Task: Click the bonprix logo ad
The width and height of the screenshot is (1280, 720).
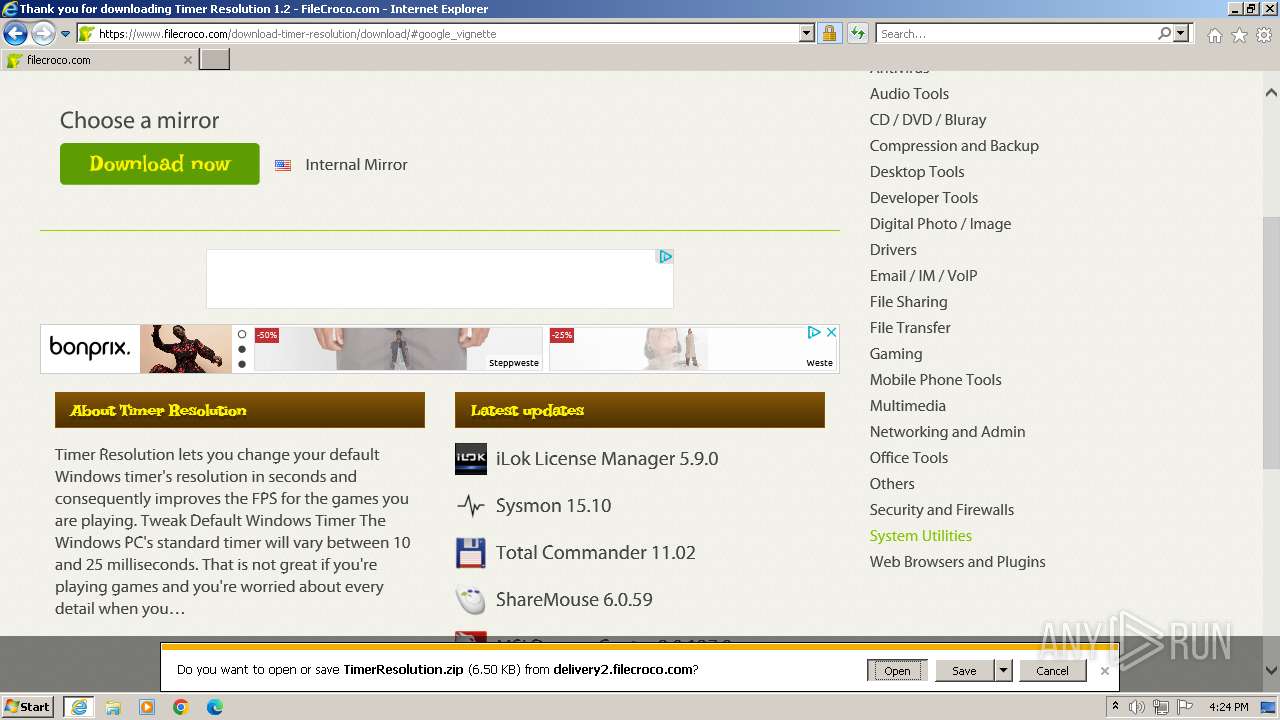Action: (90, 349)
